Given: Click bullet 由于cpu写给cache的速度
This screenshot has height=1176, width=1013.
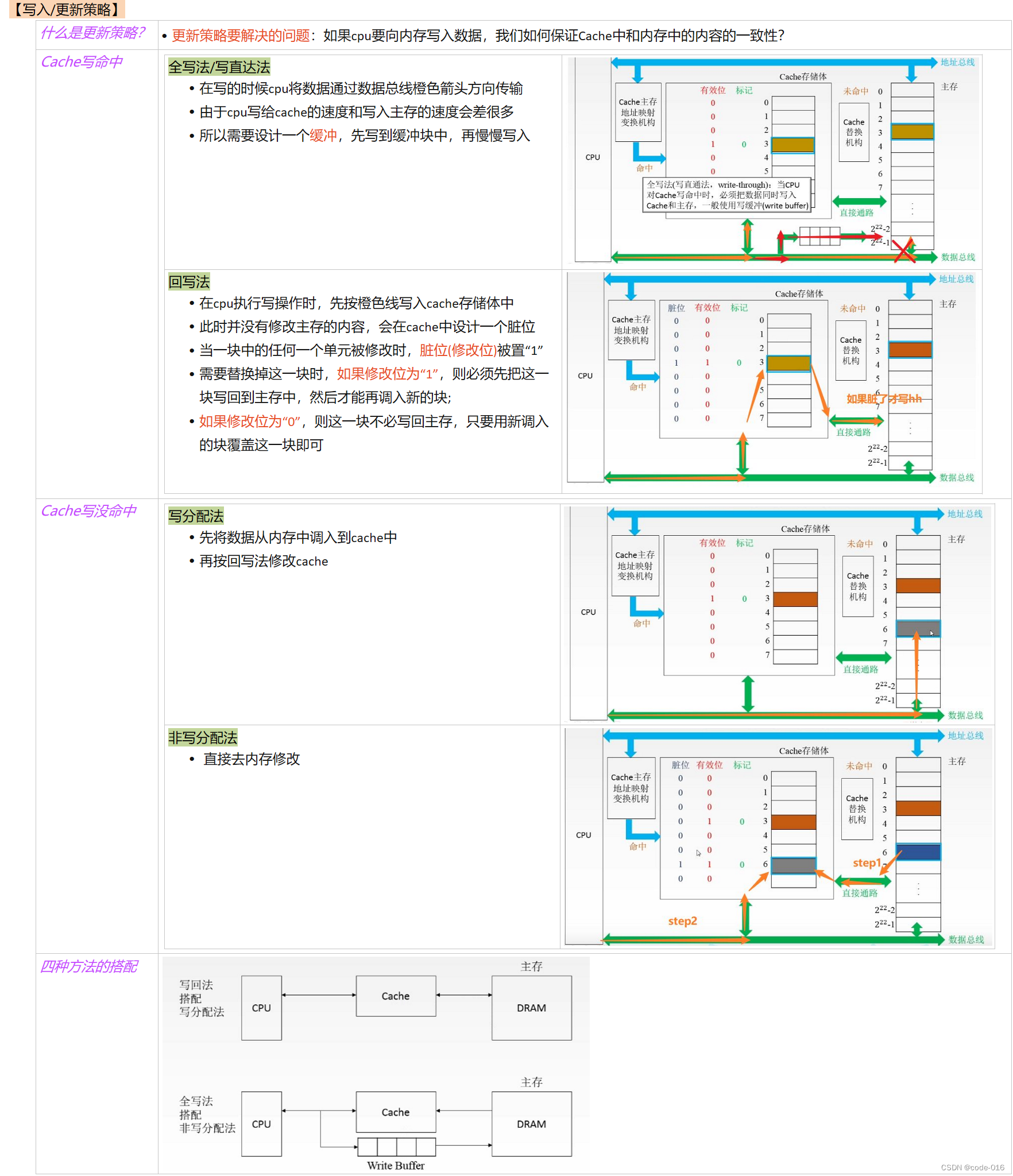Looking at the screenshot, I should 356,112.
